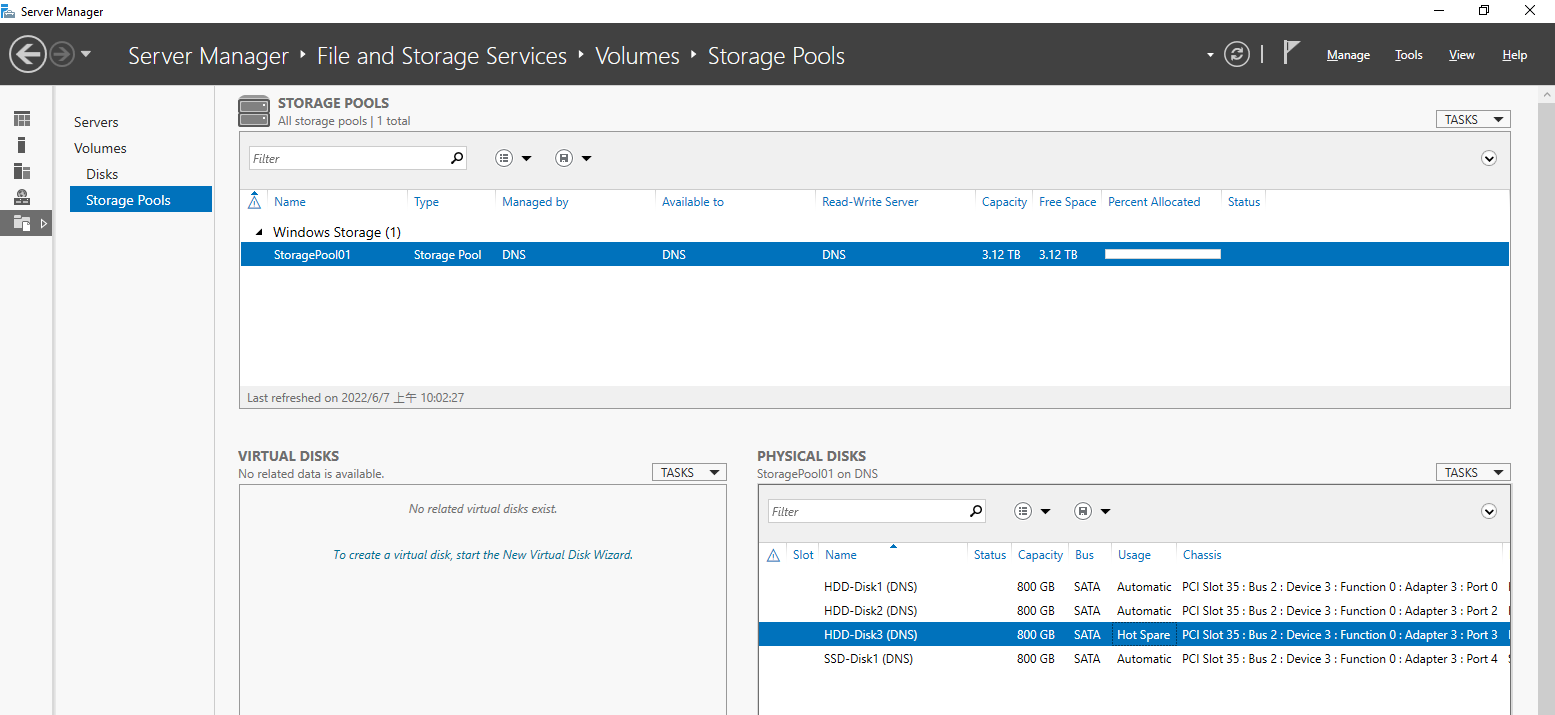Click StoragePool01 percent allocated bar
This screenshot has height=715, width=1555.
(x=1163, y=255)
